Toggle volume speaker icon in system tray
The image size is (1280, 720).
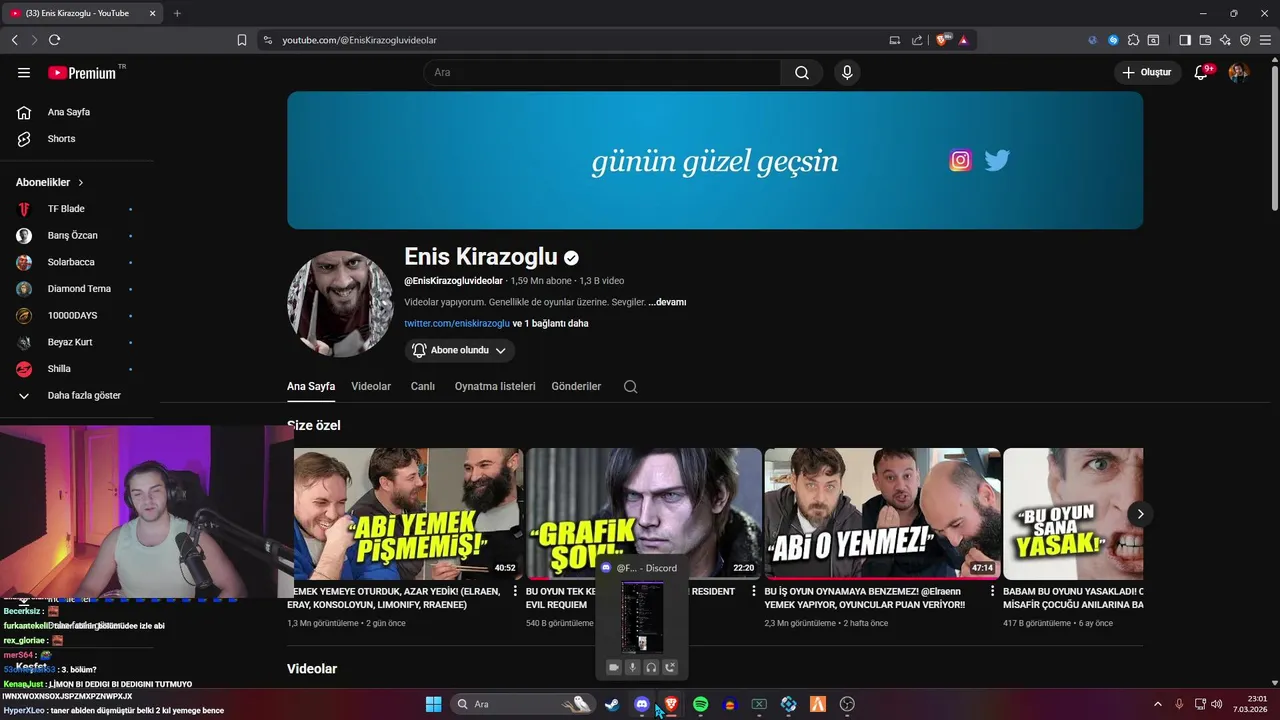(1217, 704)
